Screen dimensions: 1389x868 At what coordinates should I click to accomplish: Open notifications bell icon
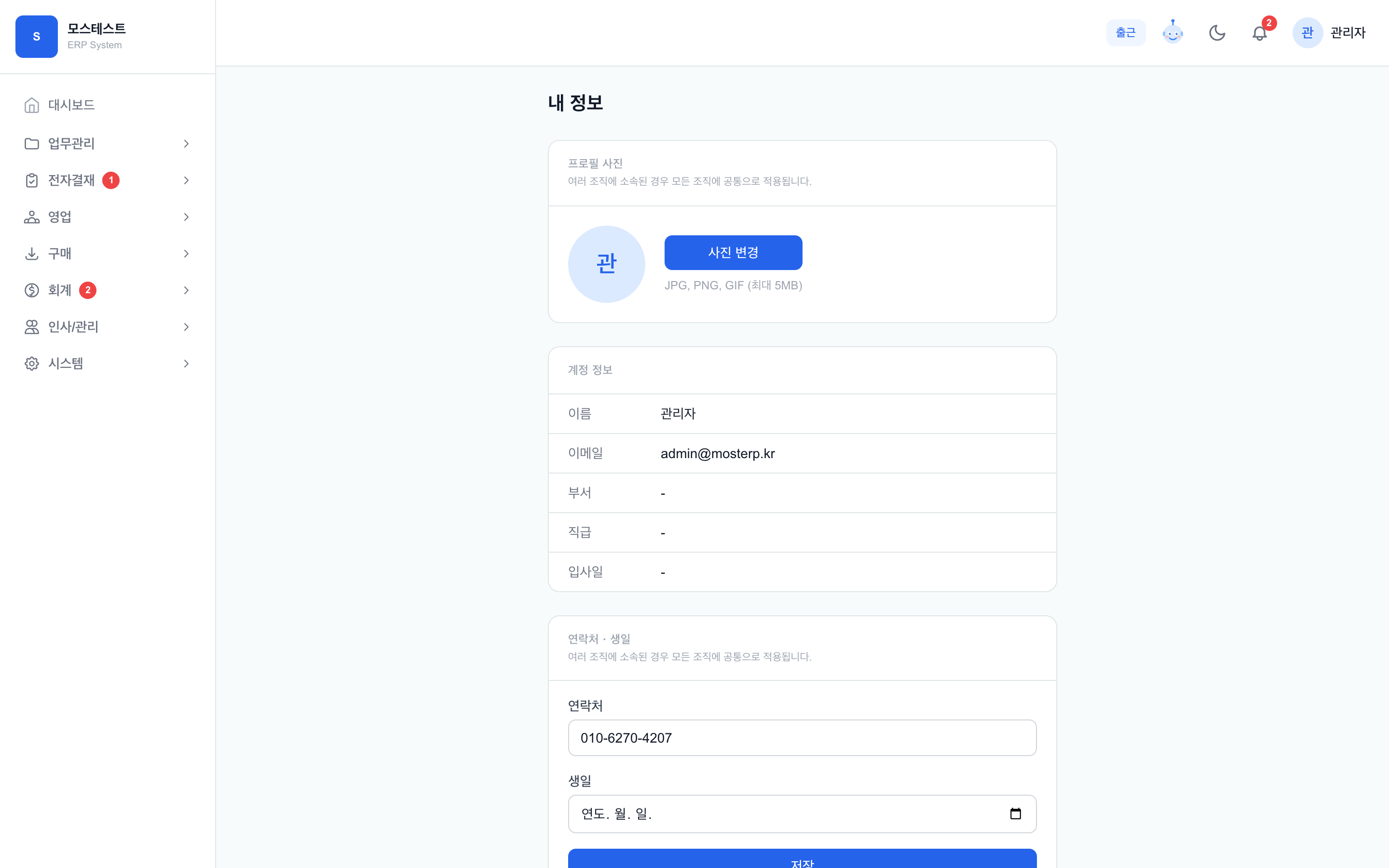click(1259, 33)
